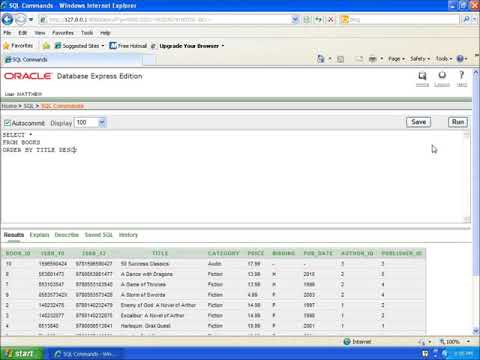Go to Home in the breadcrumb
Image resolution: width=480 pixels, height=360 pixels.
point(9,106)
